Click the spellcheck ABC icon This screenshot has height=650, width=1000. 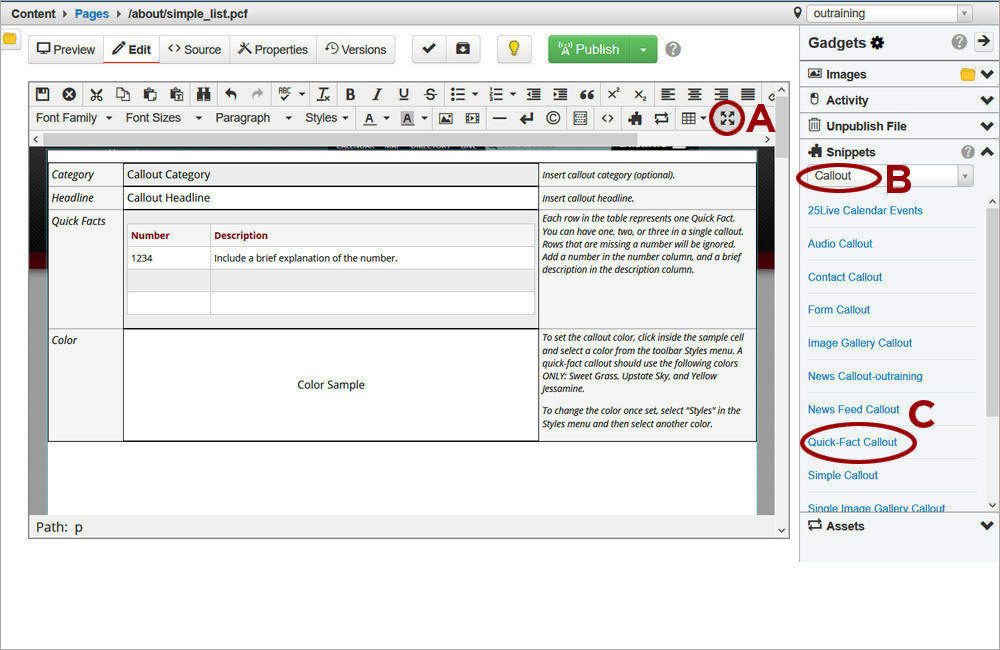(x=284, y=94)
